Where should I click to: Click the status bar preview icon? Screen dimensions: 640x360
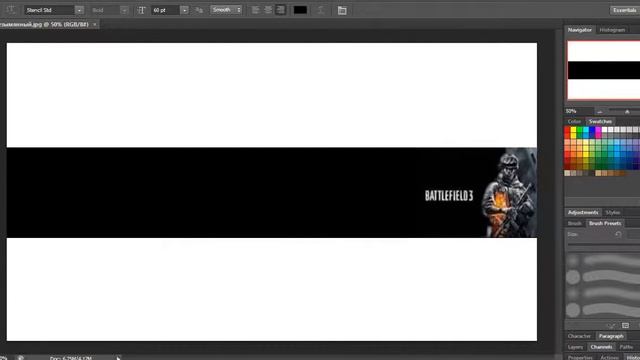pos(20,358)
